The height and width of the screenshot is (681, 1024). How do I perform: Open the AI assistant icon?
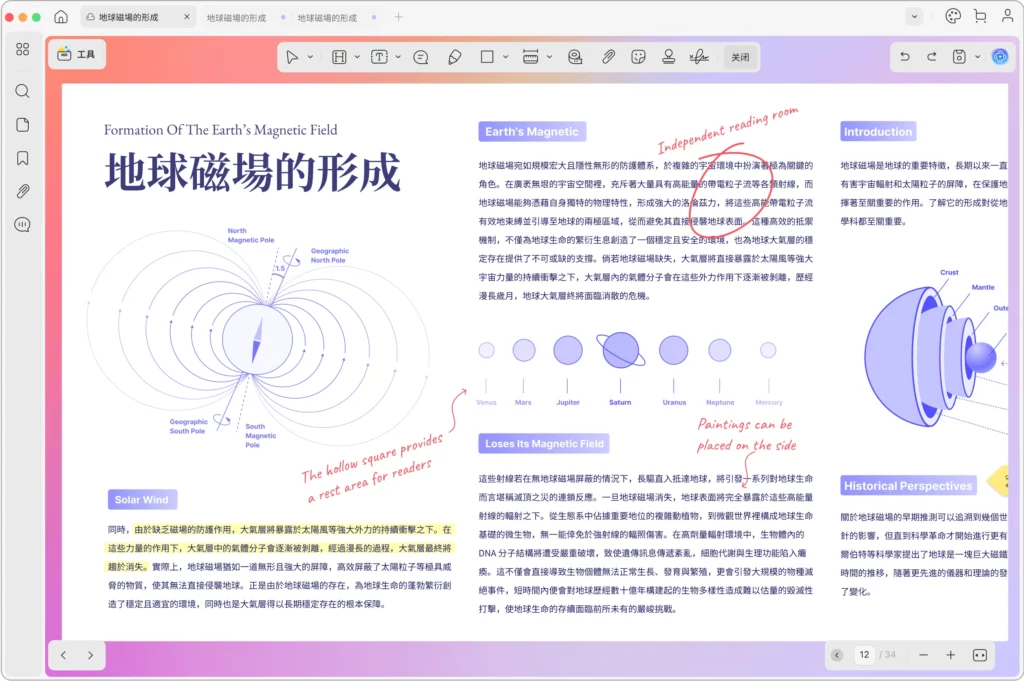(x=999, y=56)
